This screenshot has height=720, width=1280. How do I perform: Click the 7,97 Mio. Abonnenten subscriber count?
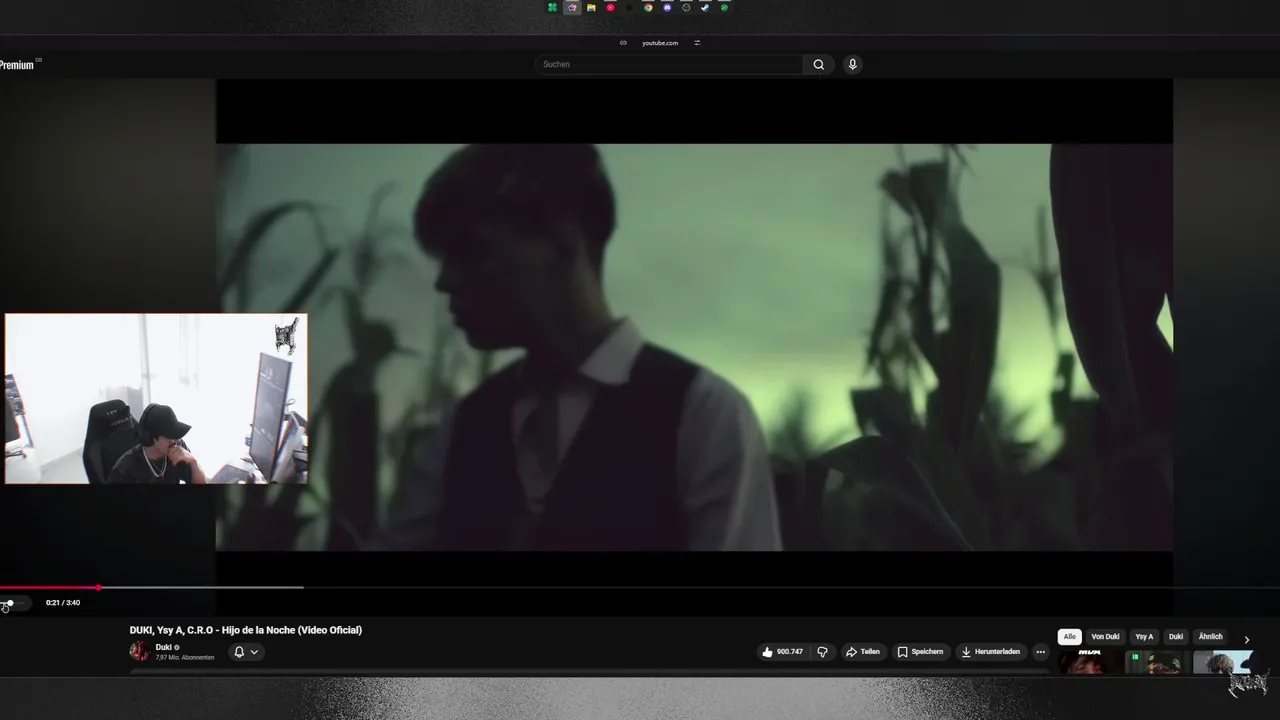(x=185, y=658)
